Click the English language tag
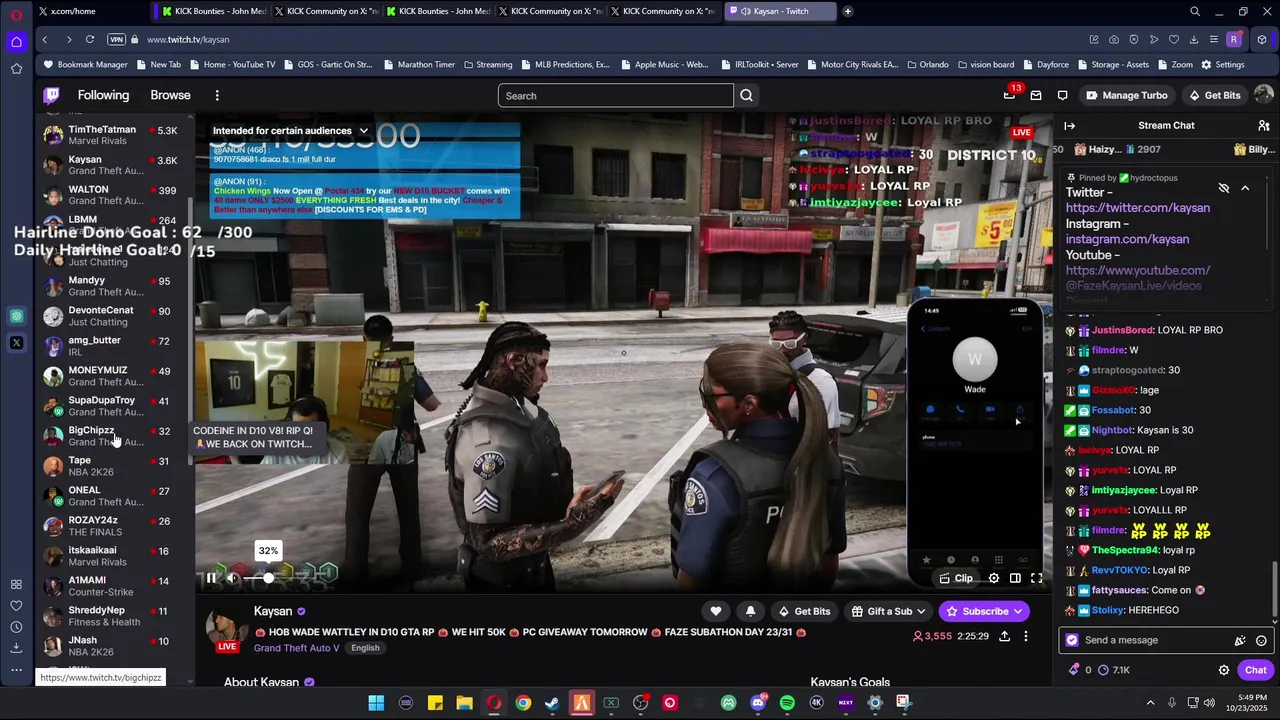1280x720 pixels. pos(365,648)
